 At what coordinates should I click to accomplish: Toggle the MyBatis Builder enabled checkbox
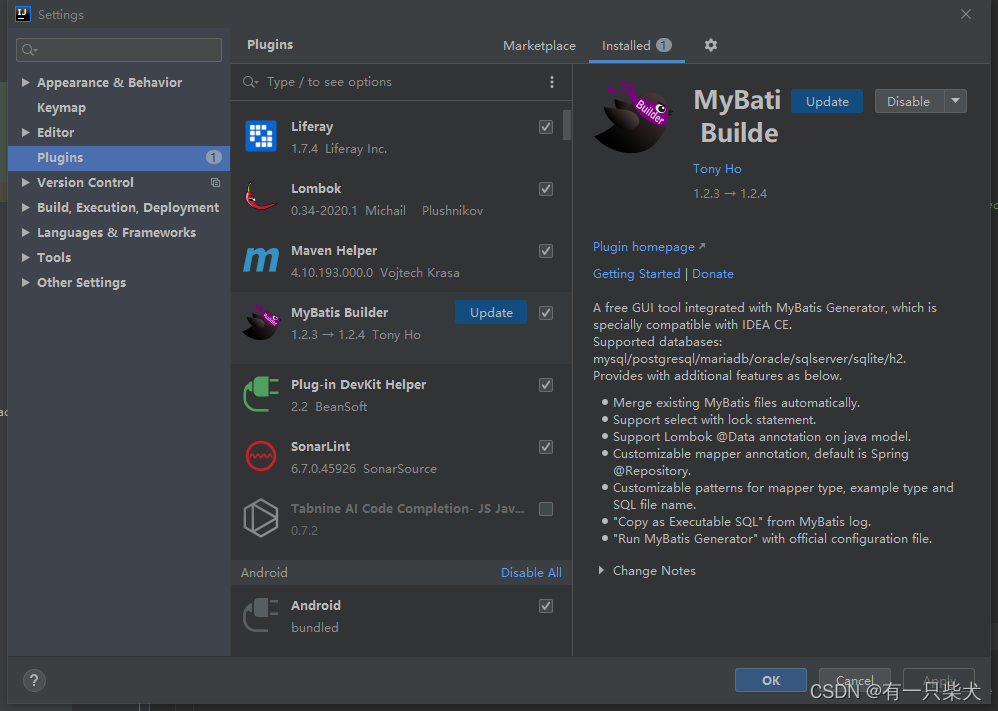click(545, 313)
